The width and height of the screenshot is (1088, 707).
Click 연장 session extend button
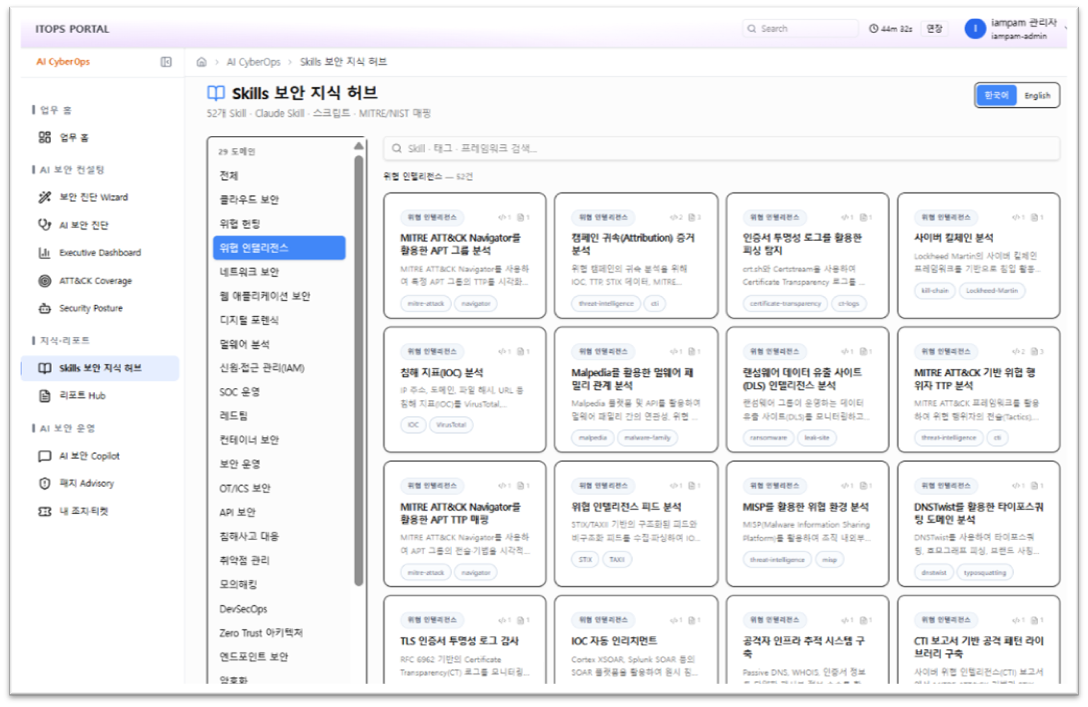point(935,28)
